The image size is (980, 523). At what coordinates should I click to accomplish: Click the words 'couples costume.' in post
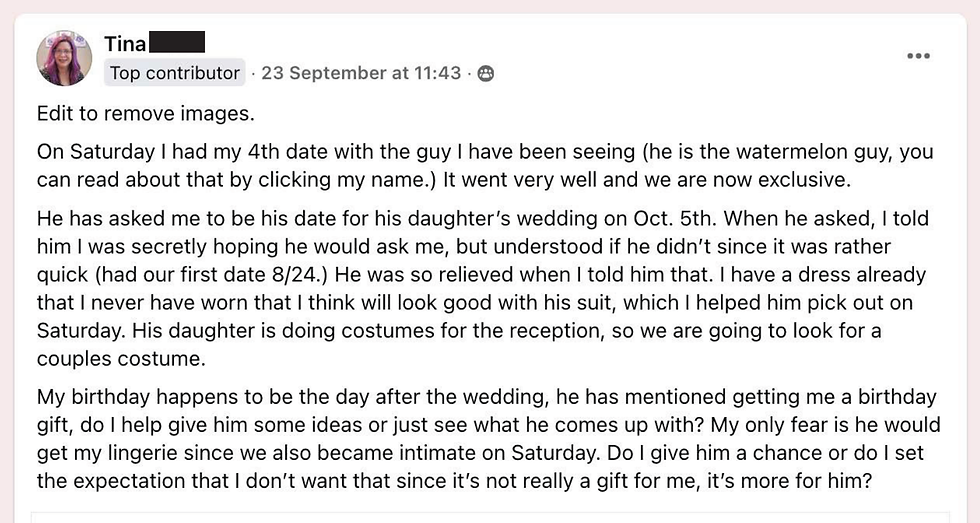click(x=121, y=359)
